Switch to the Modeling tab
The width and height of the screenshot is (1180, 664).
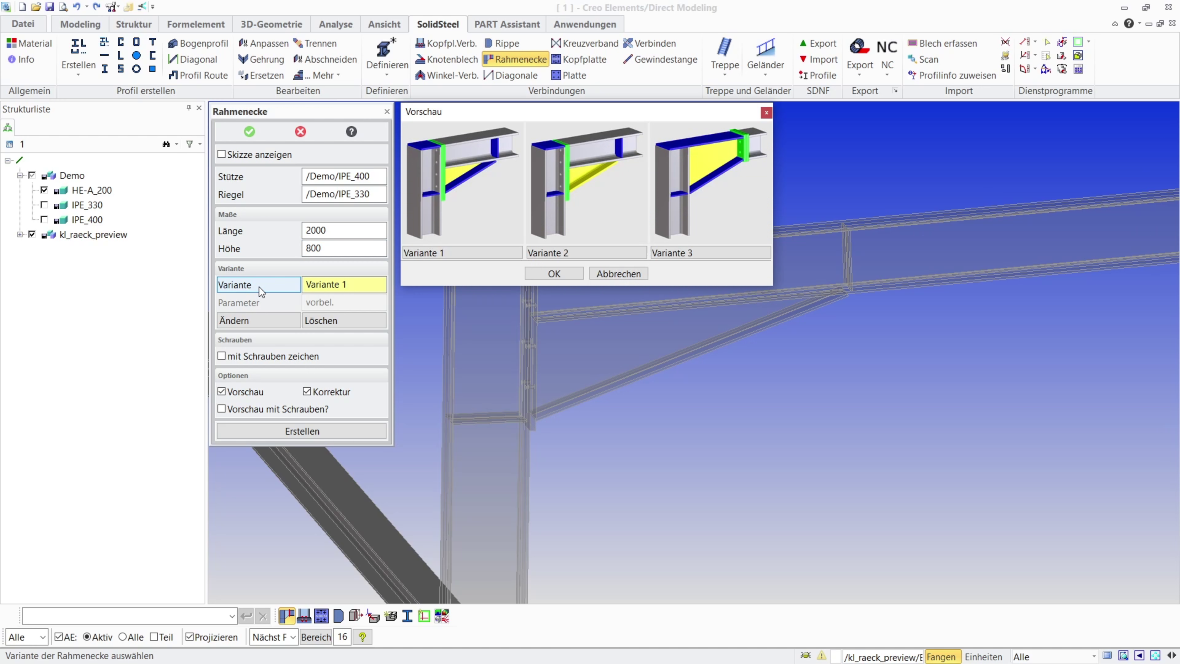point(80,24)
